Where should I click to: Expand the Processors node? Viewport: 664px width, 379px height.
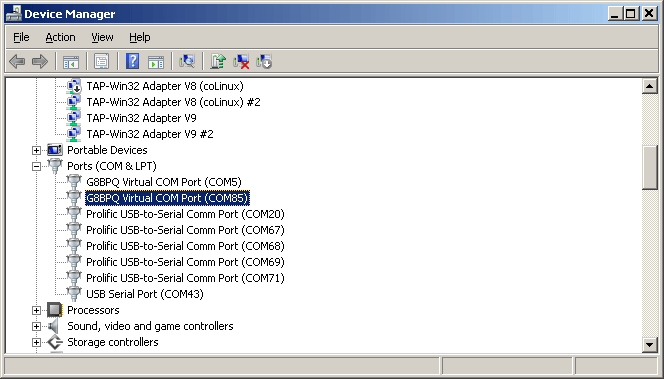[x=36, y=310]
